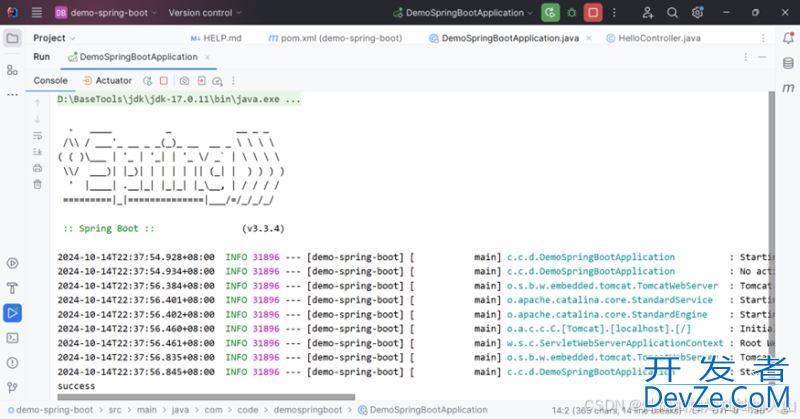Click the magnifier icon in the console toolbar

point(217,81)
